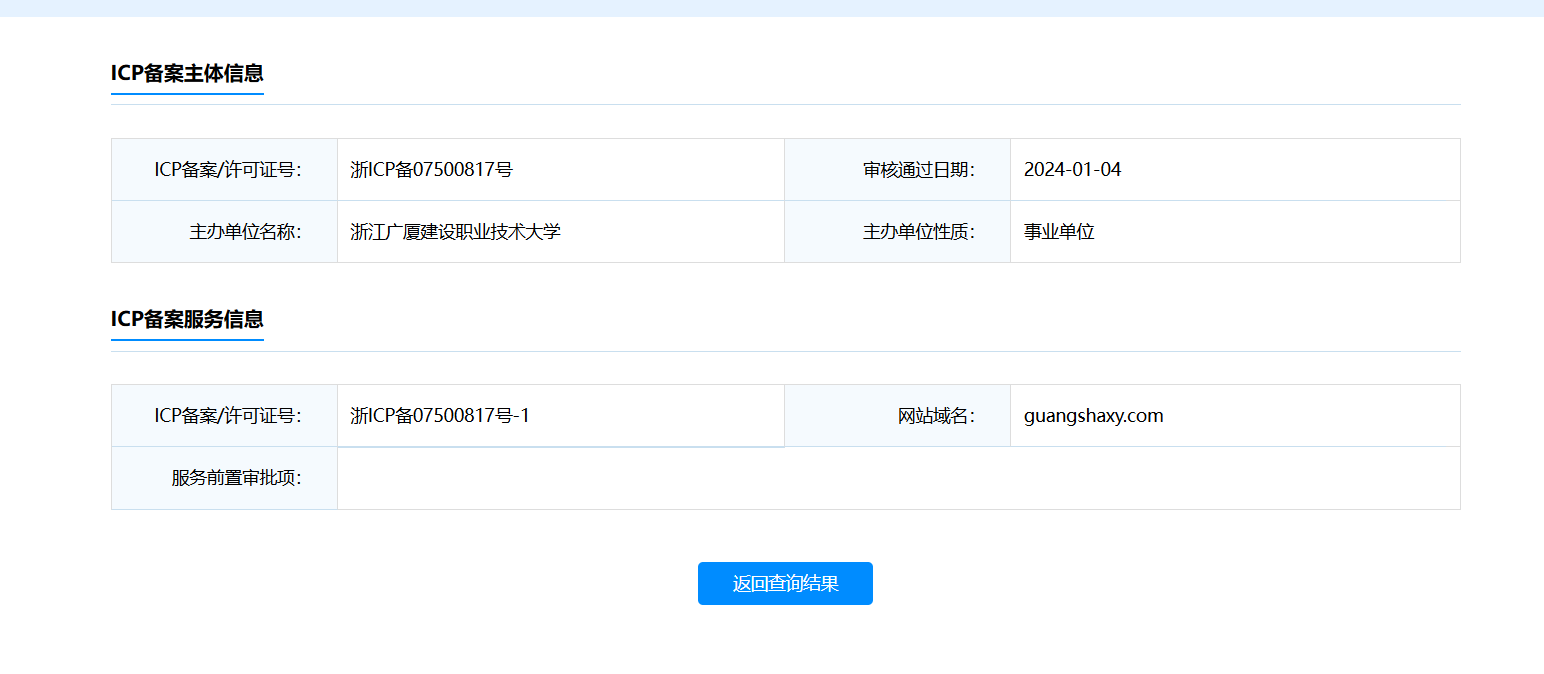1544x674 pixels.
Task: Click license number 浙ICP备07500817号
Action: 432,170
